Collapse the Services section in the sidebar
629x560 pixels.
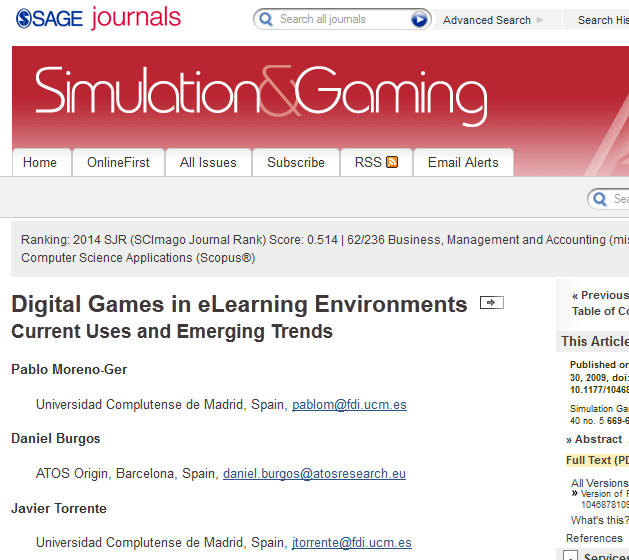click(572, 556)
